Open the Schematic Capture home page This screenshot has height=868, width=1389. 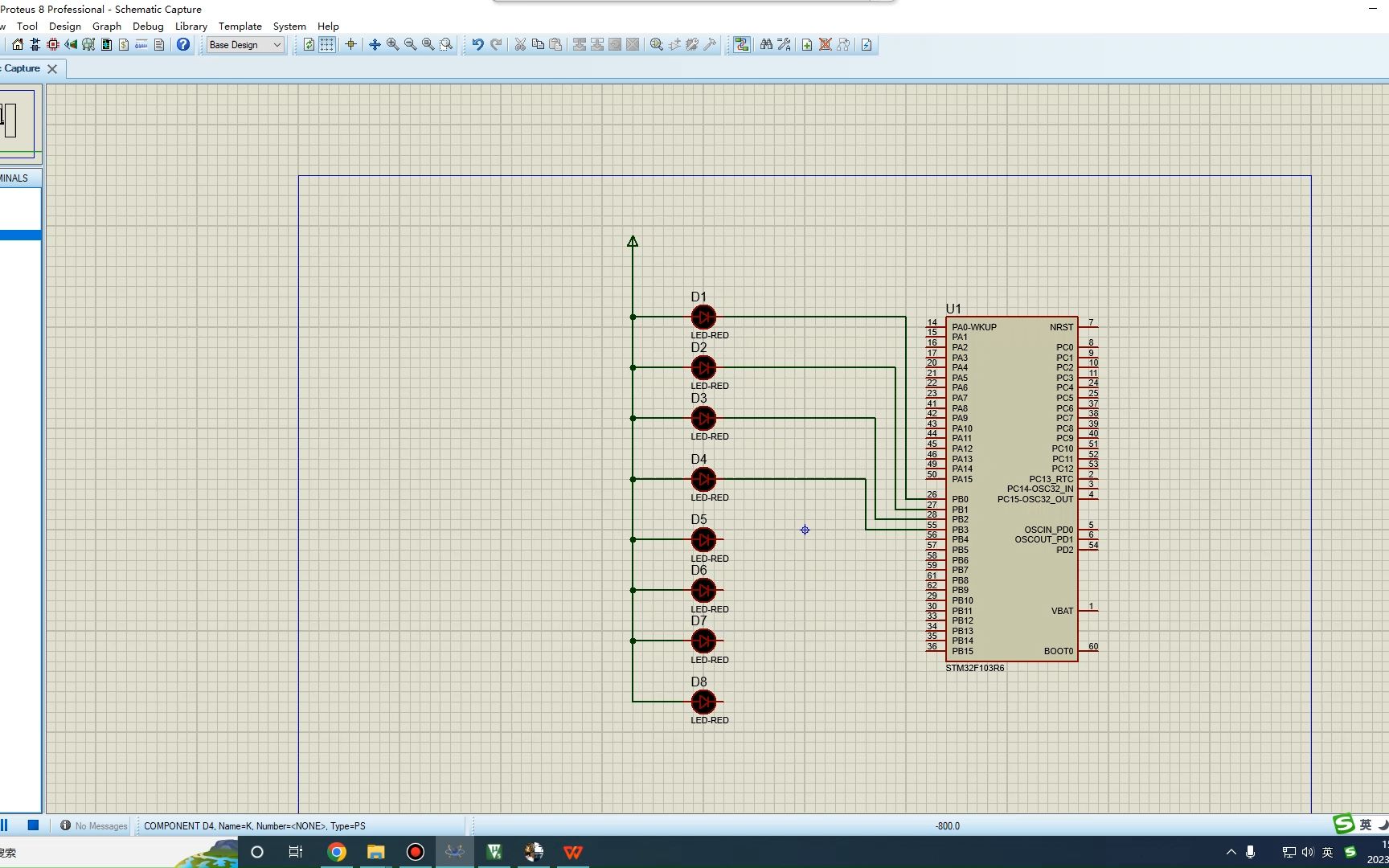coord(17,44)
